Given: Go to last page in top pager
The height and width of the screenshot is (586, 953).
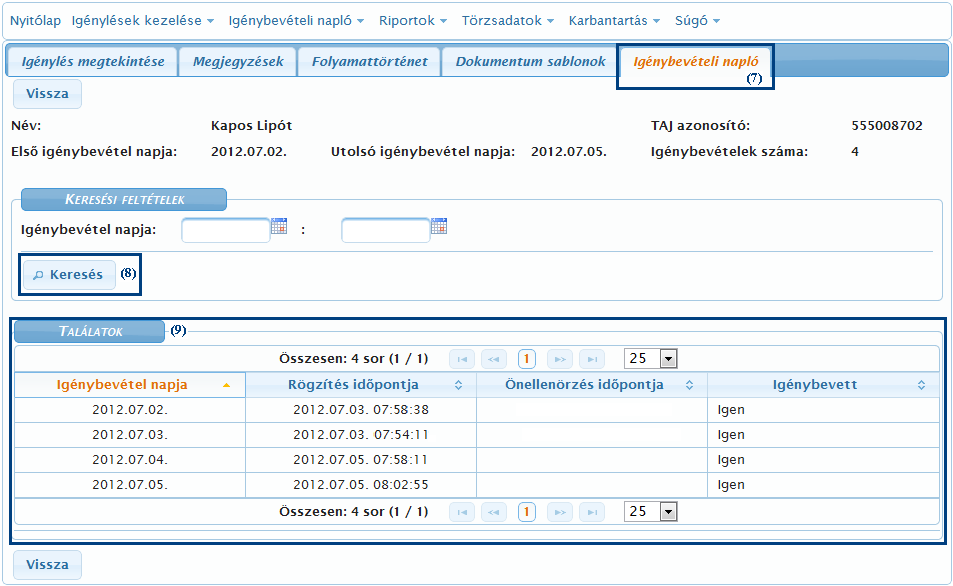Looking at the screenshot, I should 592,359.
